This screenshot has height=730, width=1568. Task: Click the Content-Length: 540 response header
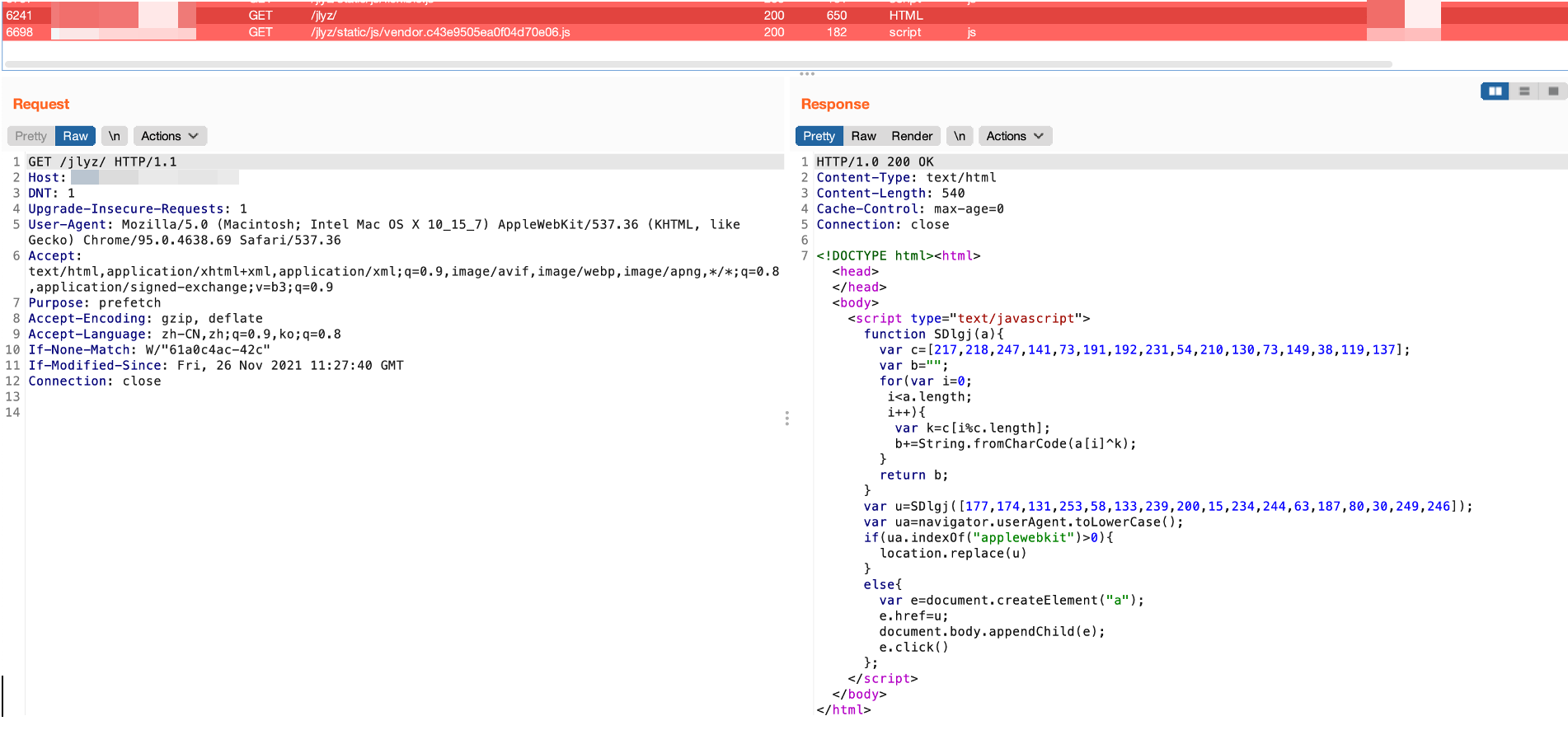[890, 193]
